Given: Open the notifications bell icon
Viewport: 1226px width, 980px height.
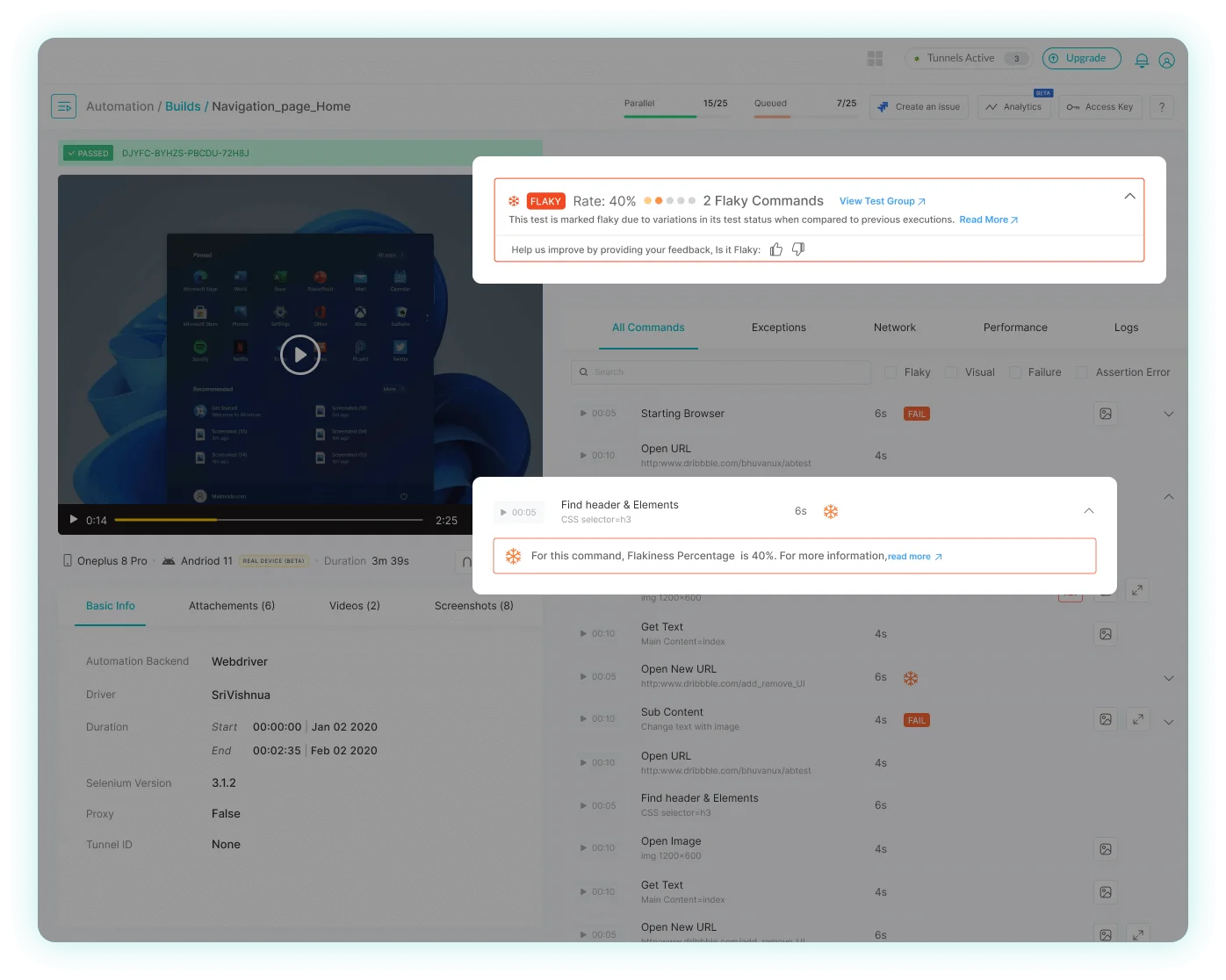Looking at the screenshot, I should (x=1141, y=60).
